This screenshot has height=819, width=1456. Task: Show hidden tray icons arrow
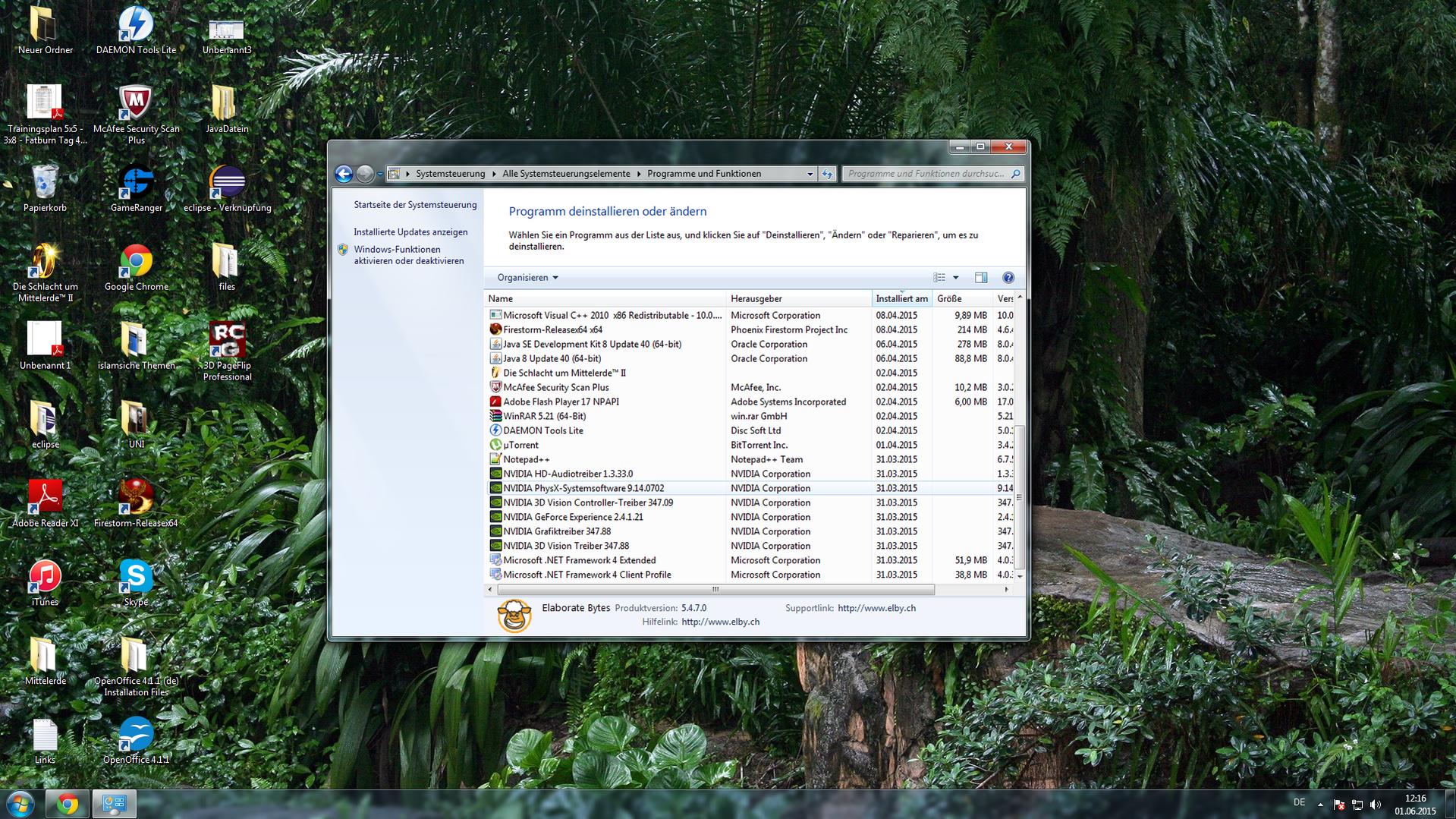click(1320, 805)
